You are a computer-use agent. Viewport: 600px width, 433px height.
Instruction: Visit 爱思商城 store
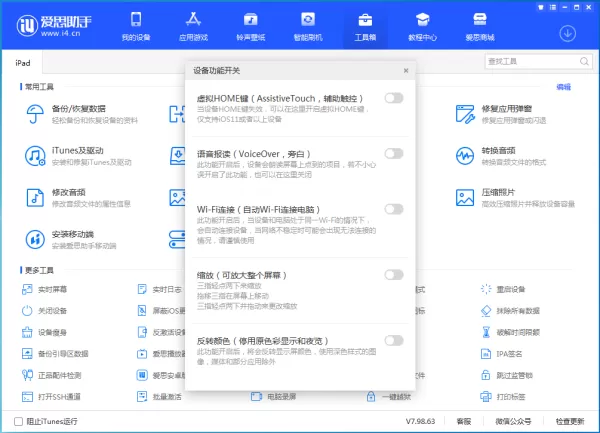pyautogui.click(x=480, y=26)
